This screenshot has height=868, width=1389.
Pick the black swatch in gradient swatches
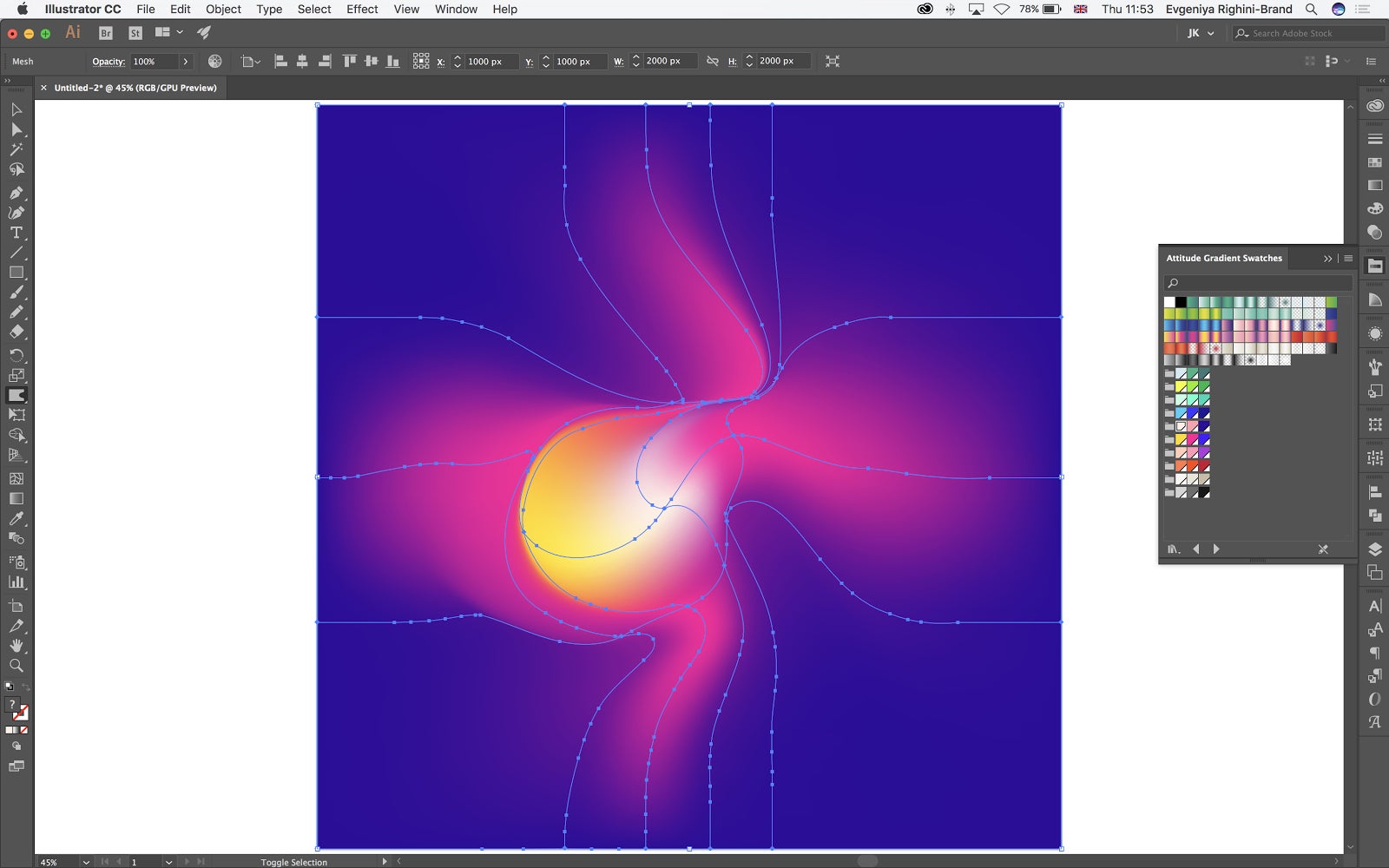[1181, 302]
